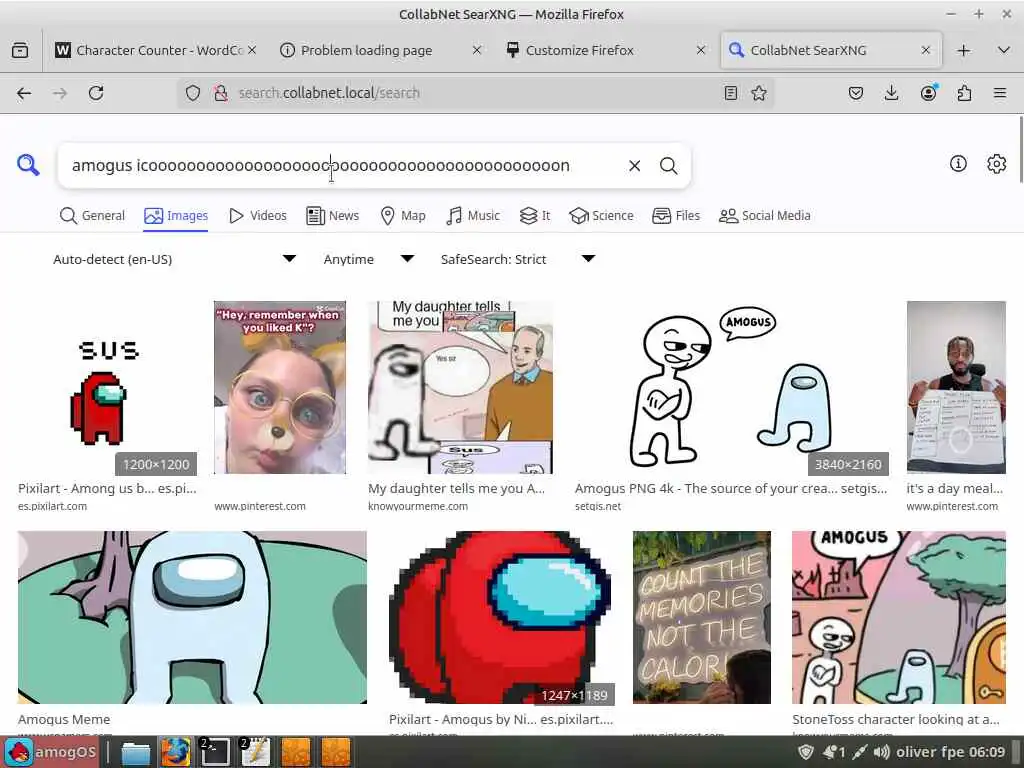Screen dimensions: 1024x768
Task: Open the Anytime time range dropdown
Action: (x=369, y=259)
